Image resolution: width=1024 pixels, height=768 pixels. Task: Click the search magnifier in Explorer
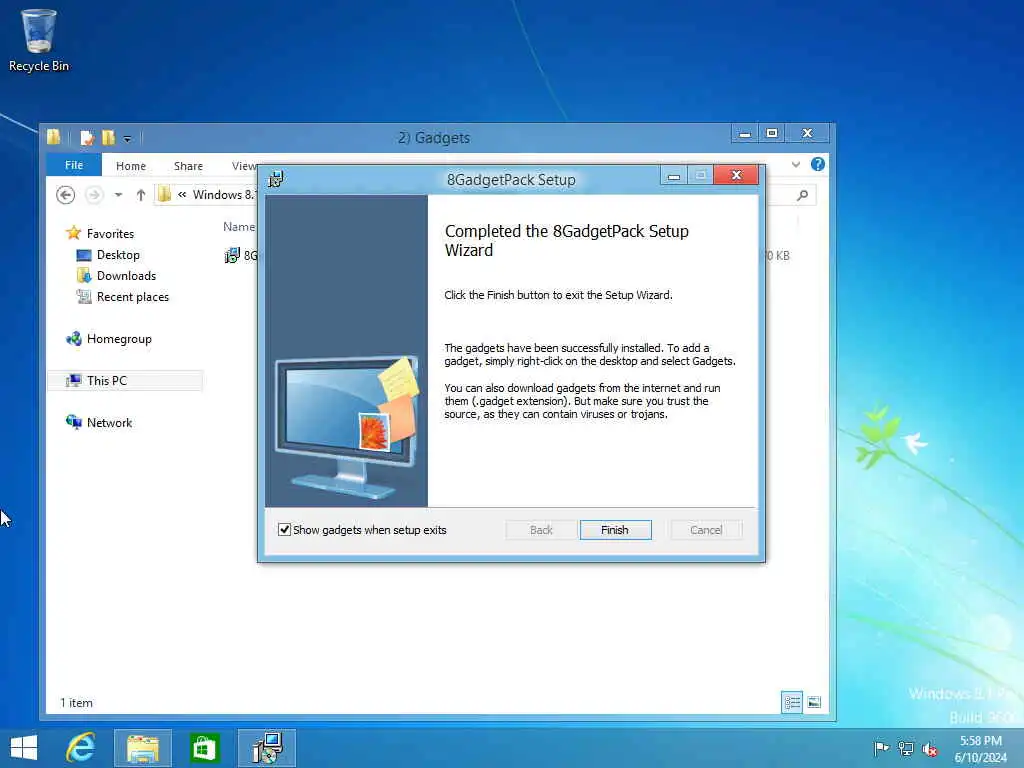click(x=803, y=195)
